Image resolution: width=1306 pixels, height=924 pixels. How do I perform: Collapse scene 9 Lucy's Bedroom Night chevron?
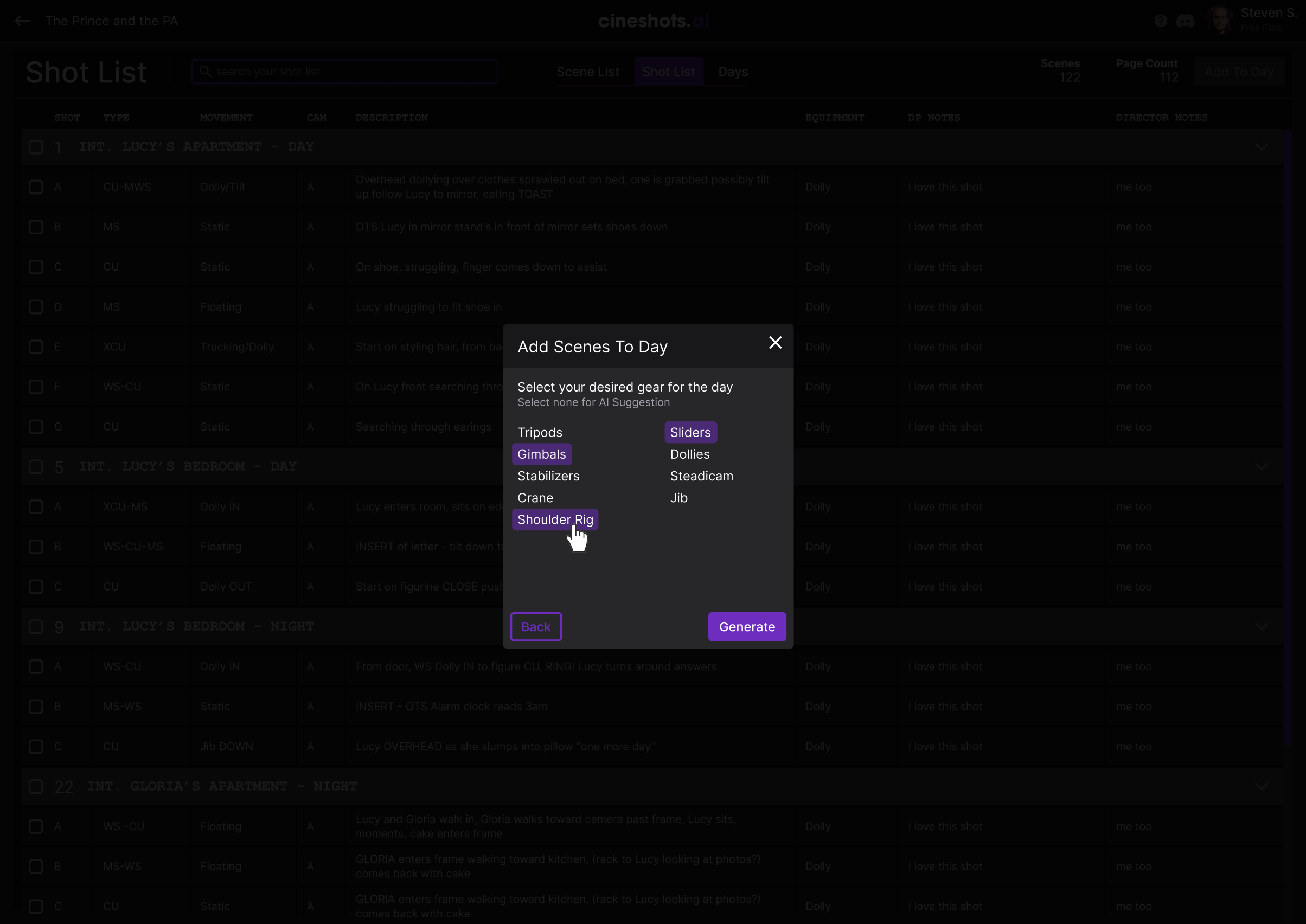click(1261, 626)
